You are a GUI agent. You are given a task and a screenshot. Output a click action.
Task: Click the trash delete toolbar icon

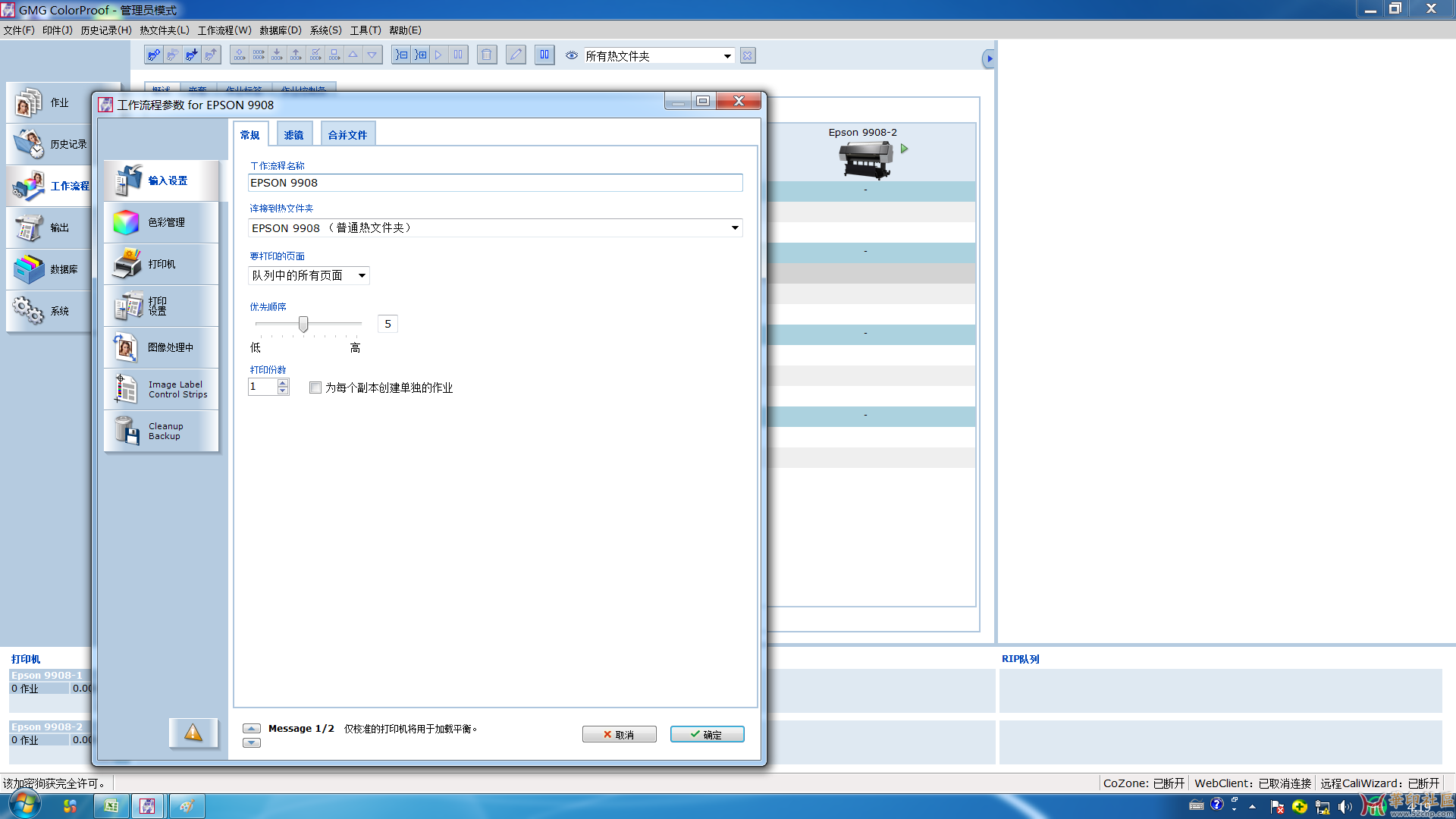487,55
